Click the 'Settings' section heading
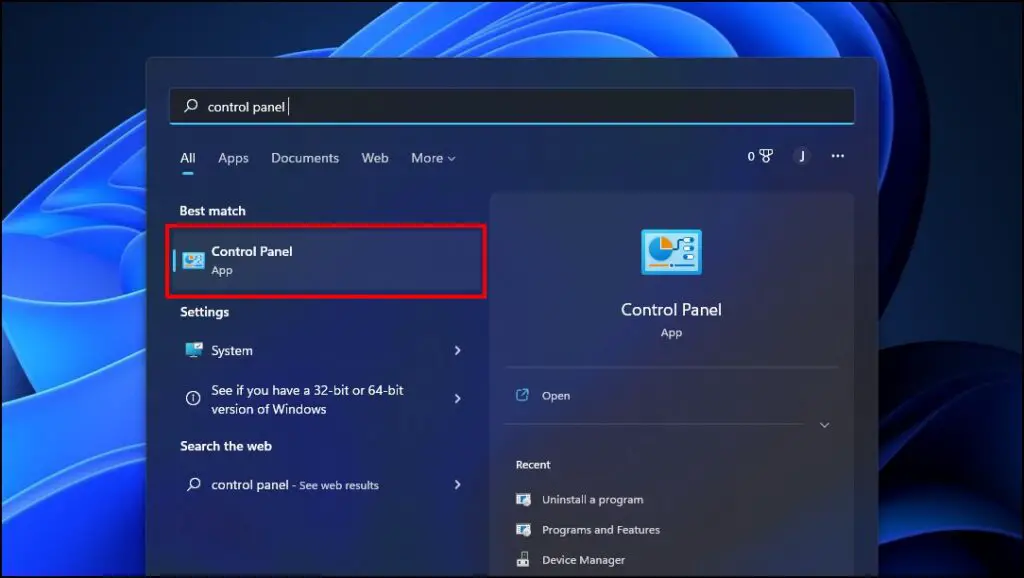Viewport: 1024px width, 578px height. (204, 312)
